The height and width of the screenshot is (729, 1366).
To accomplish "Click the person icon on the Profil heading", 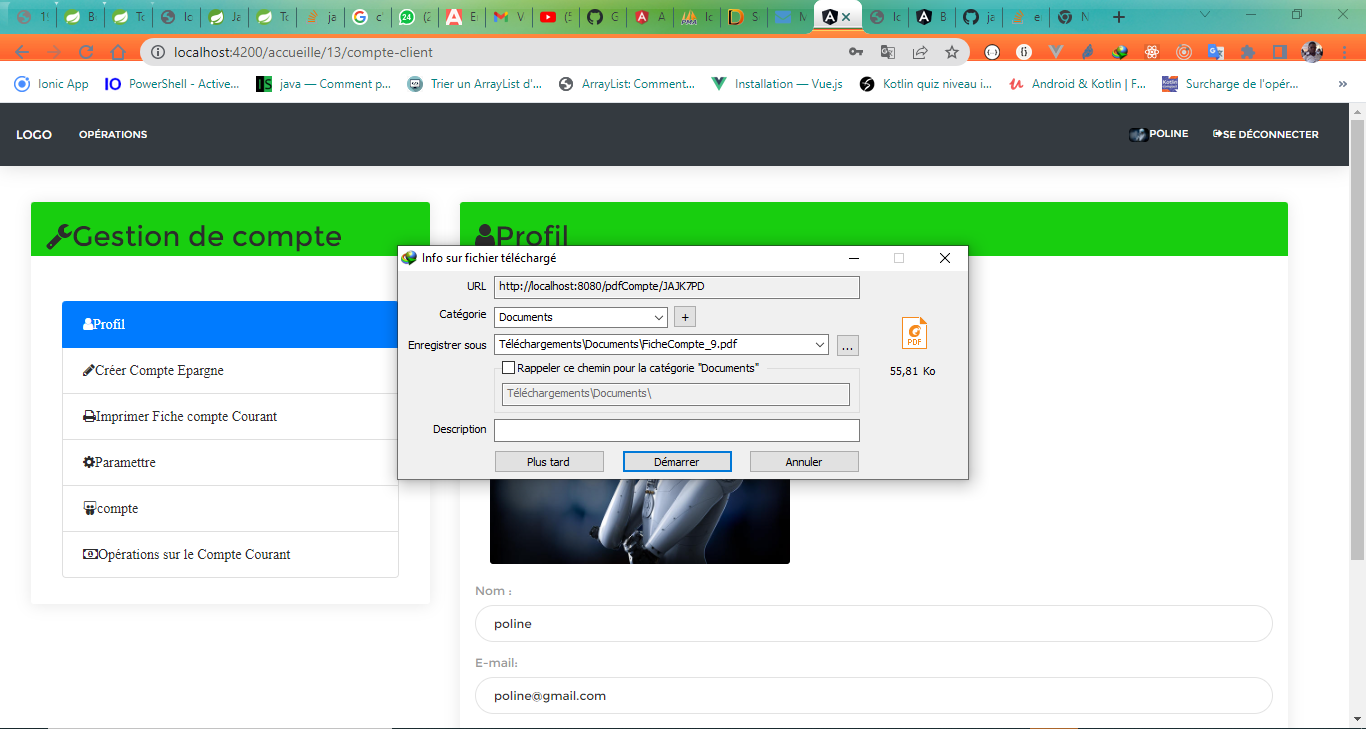I will click(x=484, y=235).
